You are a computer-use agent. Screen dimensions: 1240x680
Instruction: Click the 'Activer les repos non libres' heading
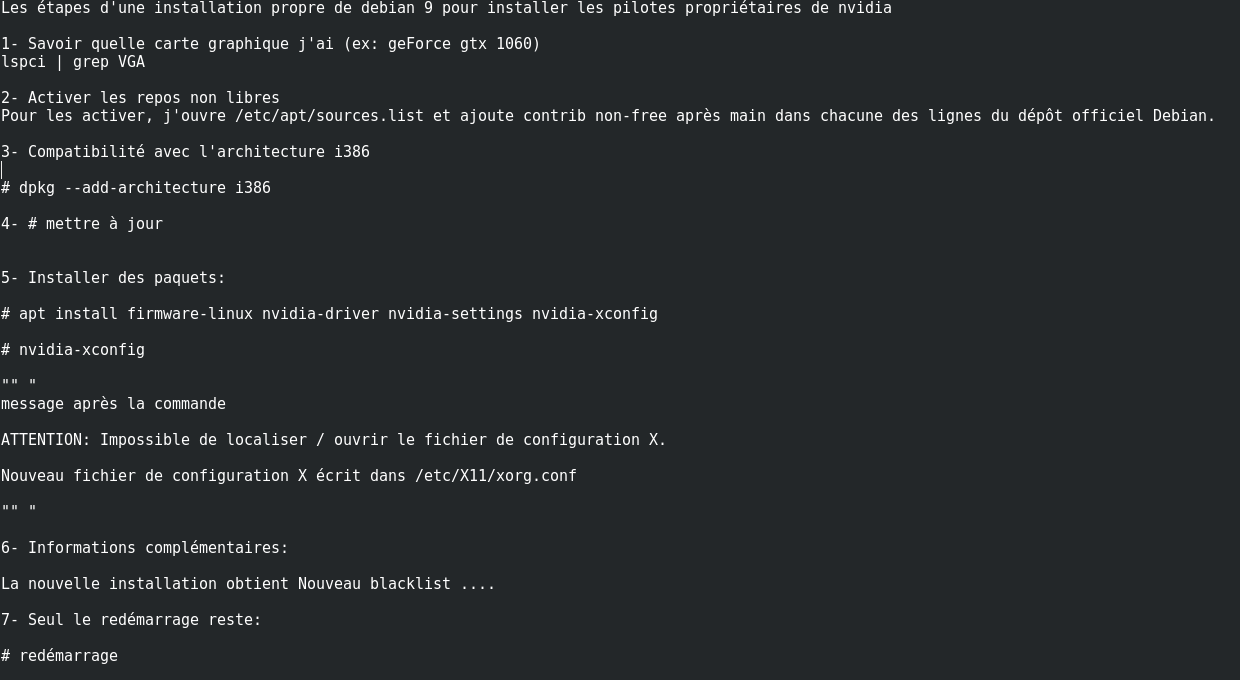coord(140,98)
